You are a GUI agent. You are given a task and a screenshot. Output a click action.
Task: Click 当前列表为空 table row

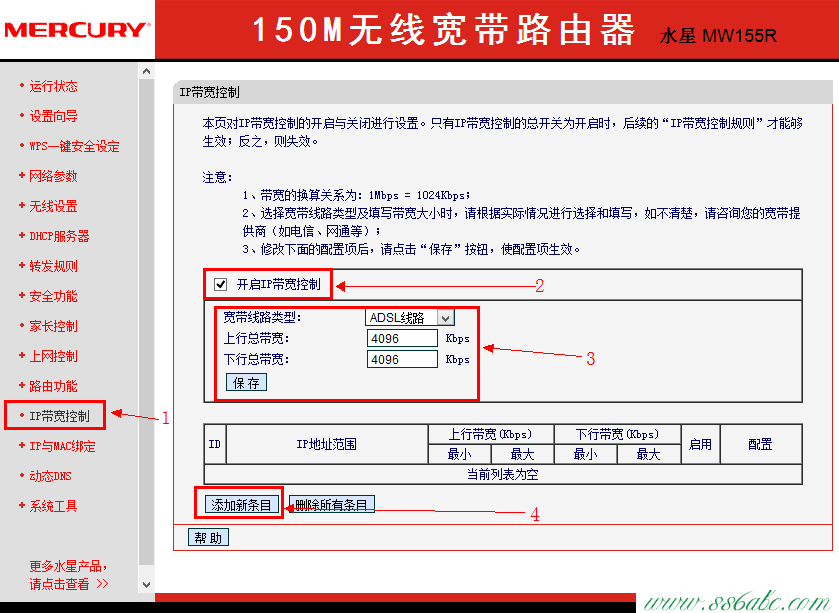502,474
